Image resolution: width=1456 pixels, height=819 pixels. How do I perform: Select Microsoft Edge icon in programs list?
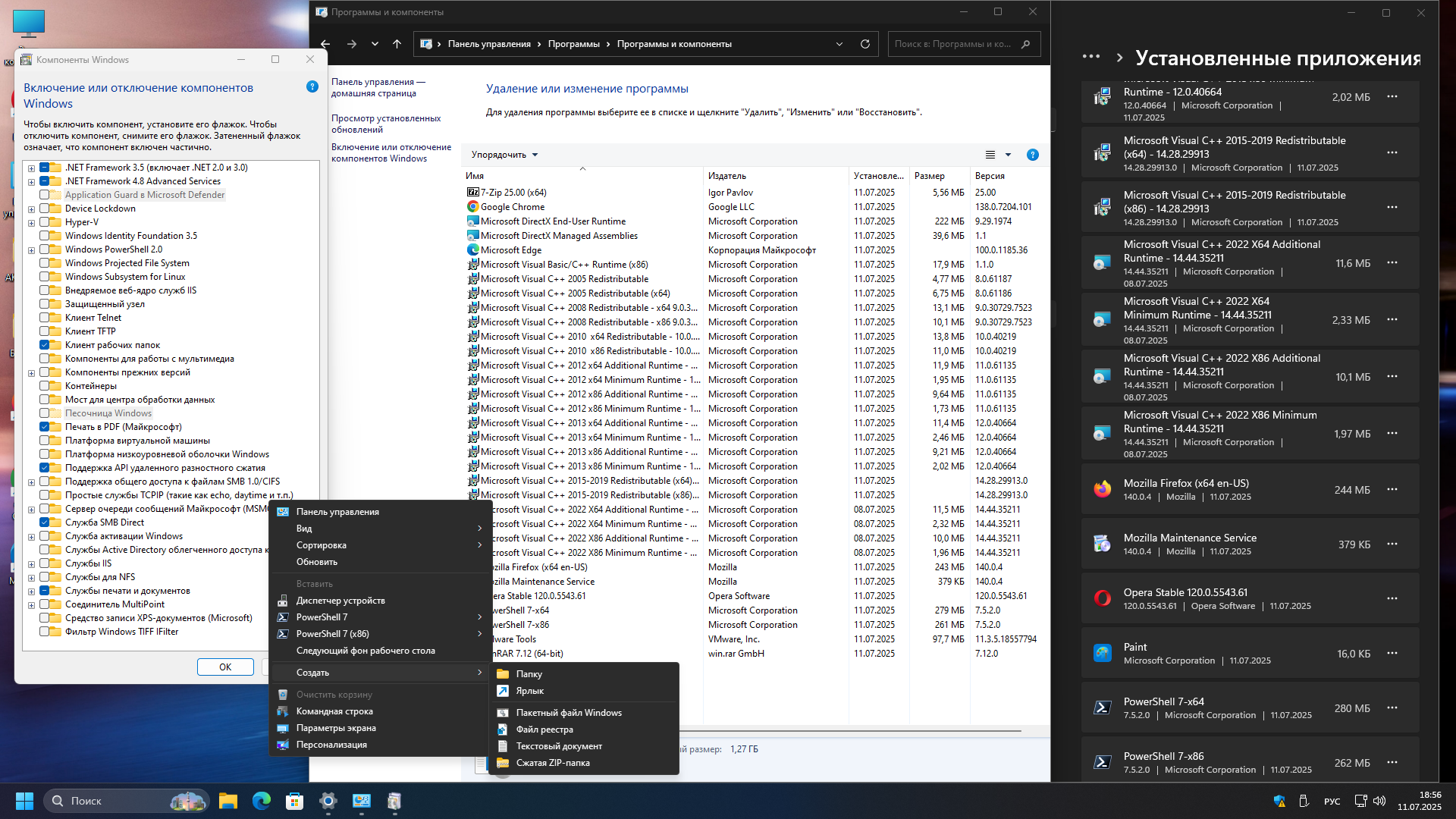coord(472,250)
